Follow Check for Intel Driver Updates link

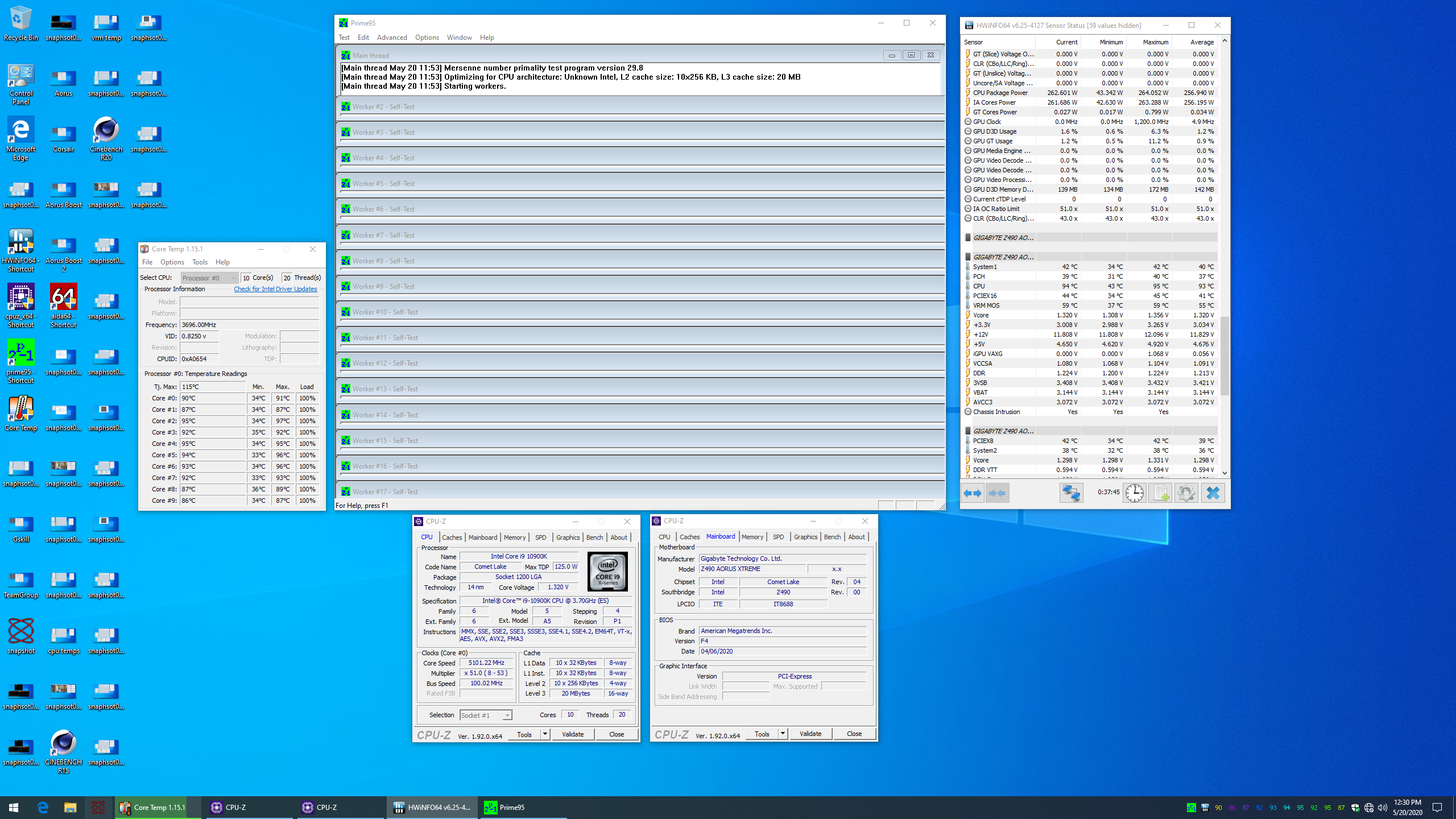pos(275,289)
